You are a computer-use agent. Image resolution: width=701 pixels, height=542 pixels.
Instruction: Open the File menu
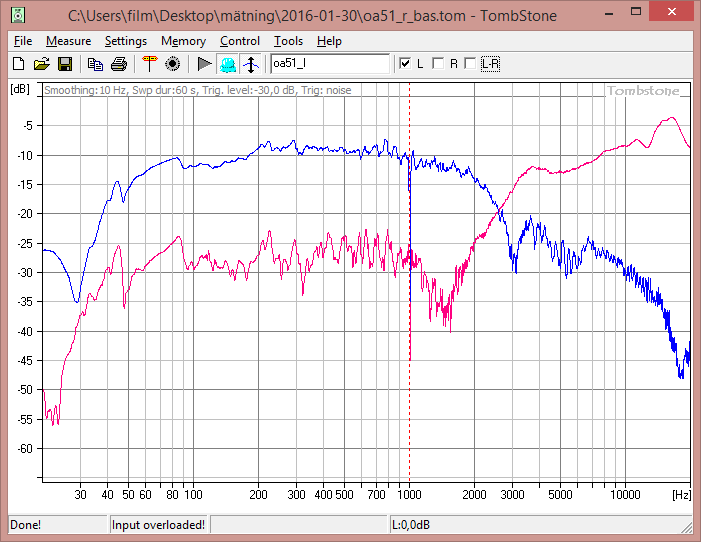(x=23, y=41)
